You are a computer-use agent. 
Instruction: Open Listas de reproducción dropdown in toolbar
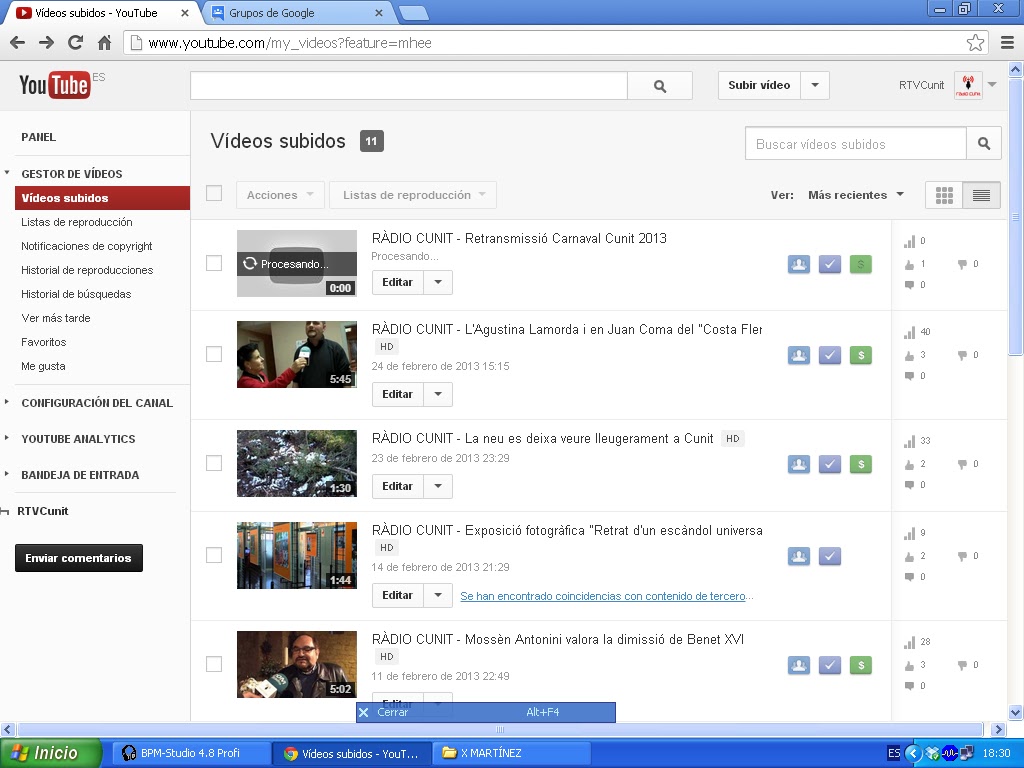point(413,195)
